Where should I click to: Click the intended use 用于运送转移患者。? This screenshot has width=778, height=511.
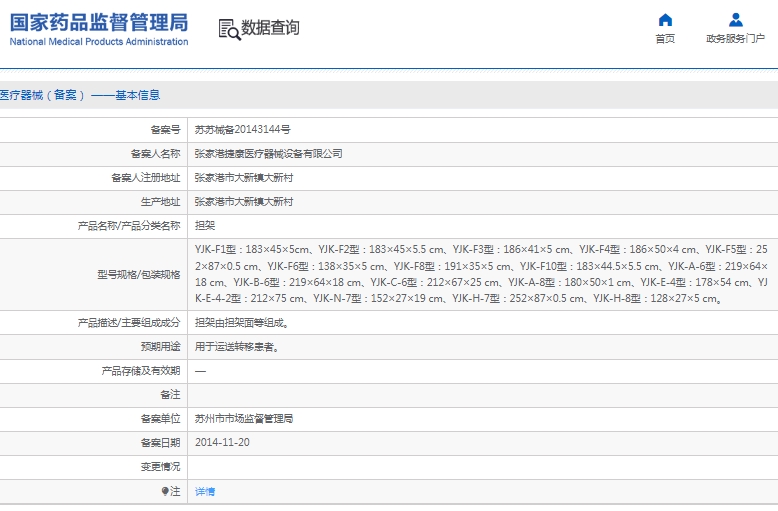tap(237, 347)
